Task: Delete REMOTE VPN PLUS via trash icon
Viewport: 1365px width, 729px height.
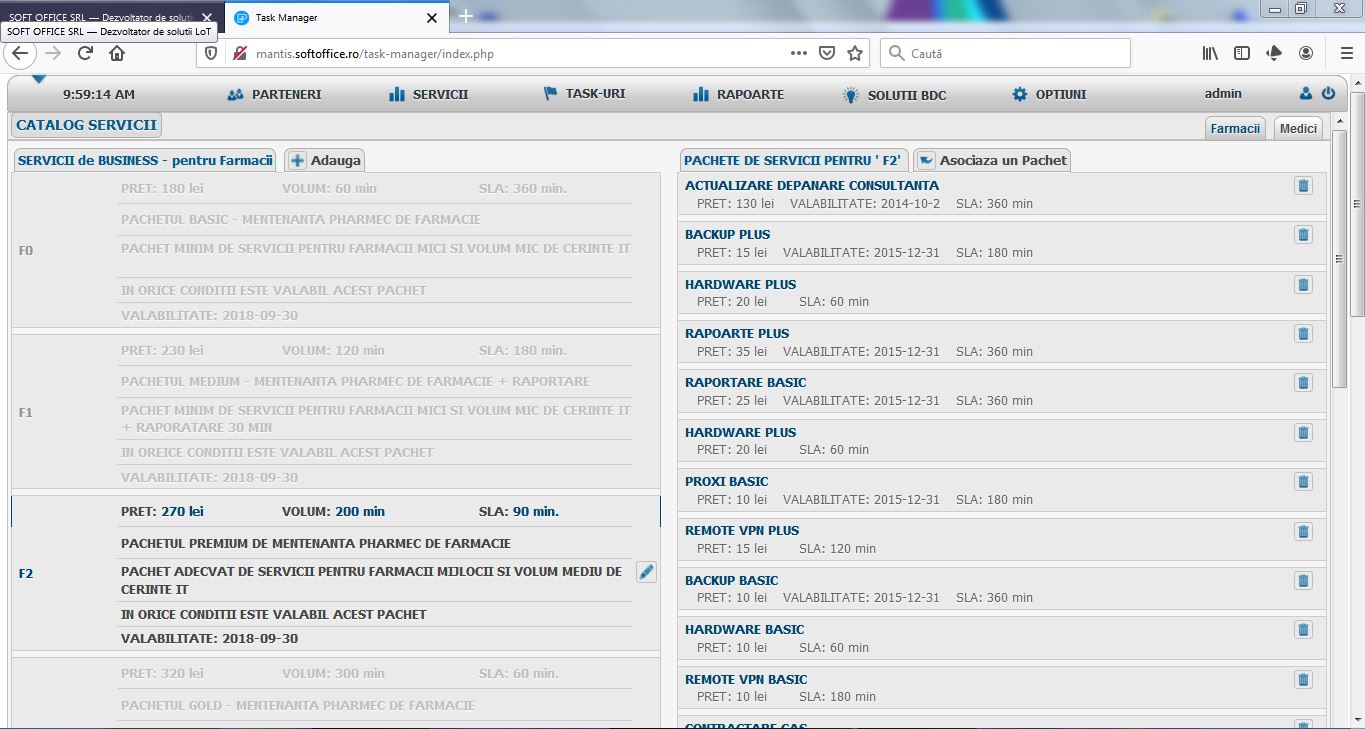Action: click(x=1303, y=531)
